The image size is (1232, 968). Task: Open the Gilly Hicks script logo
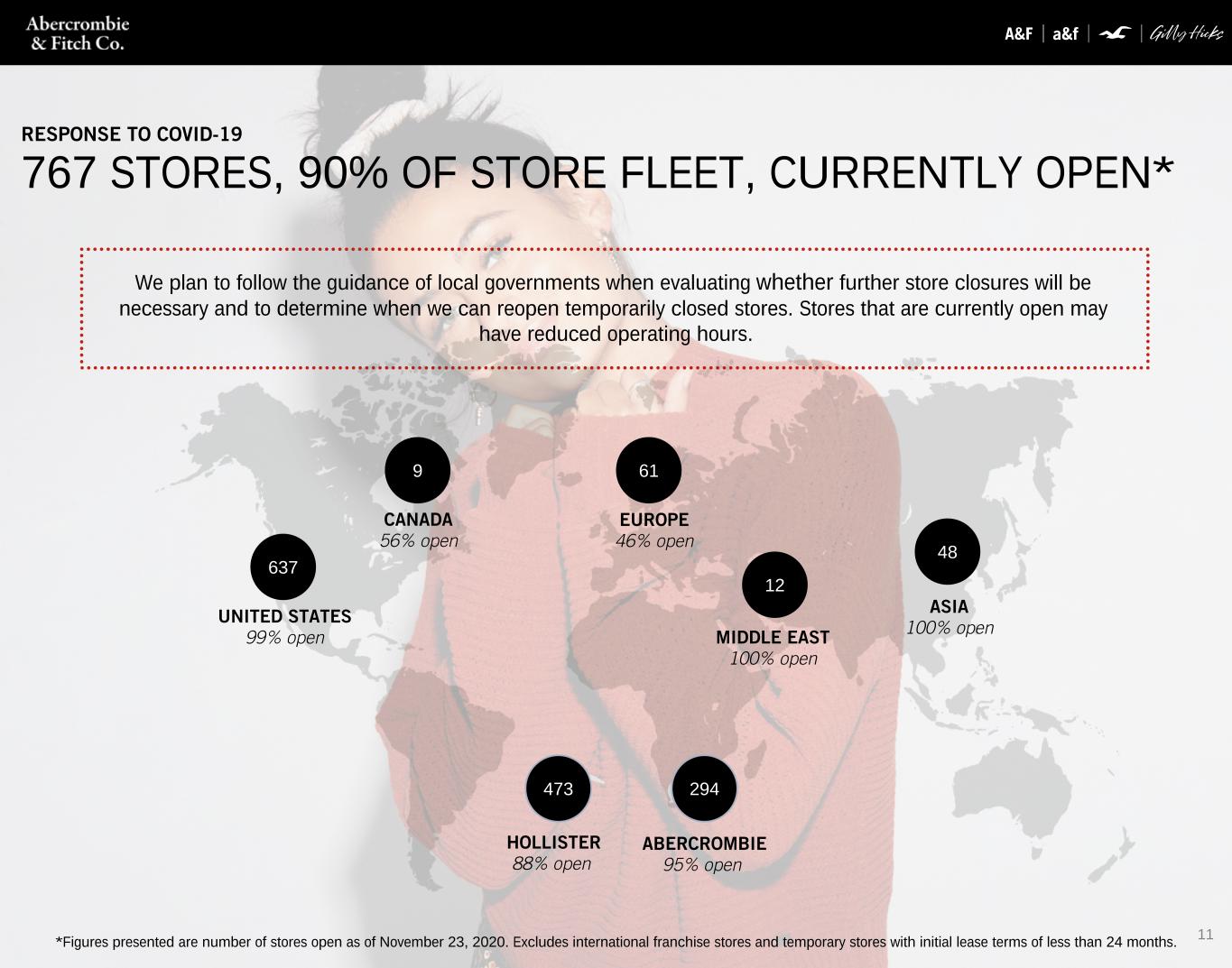point(1186,34)
